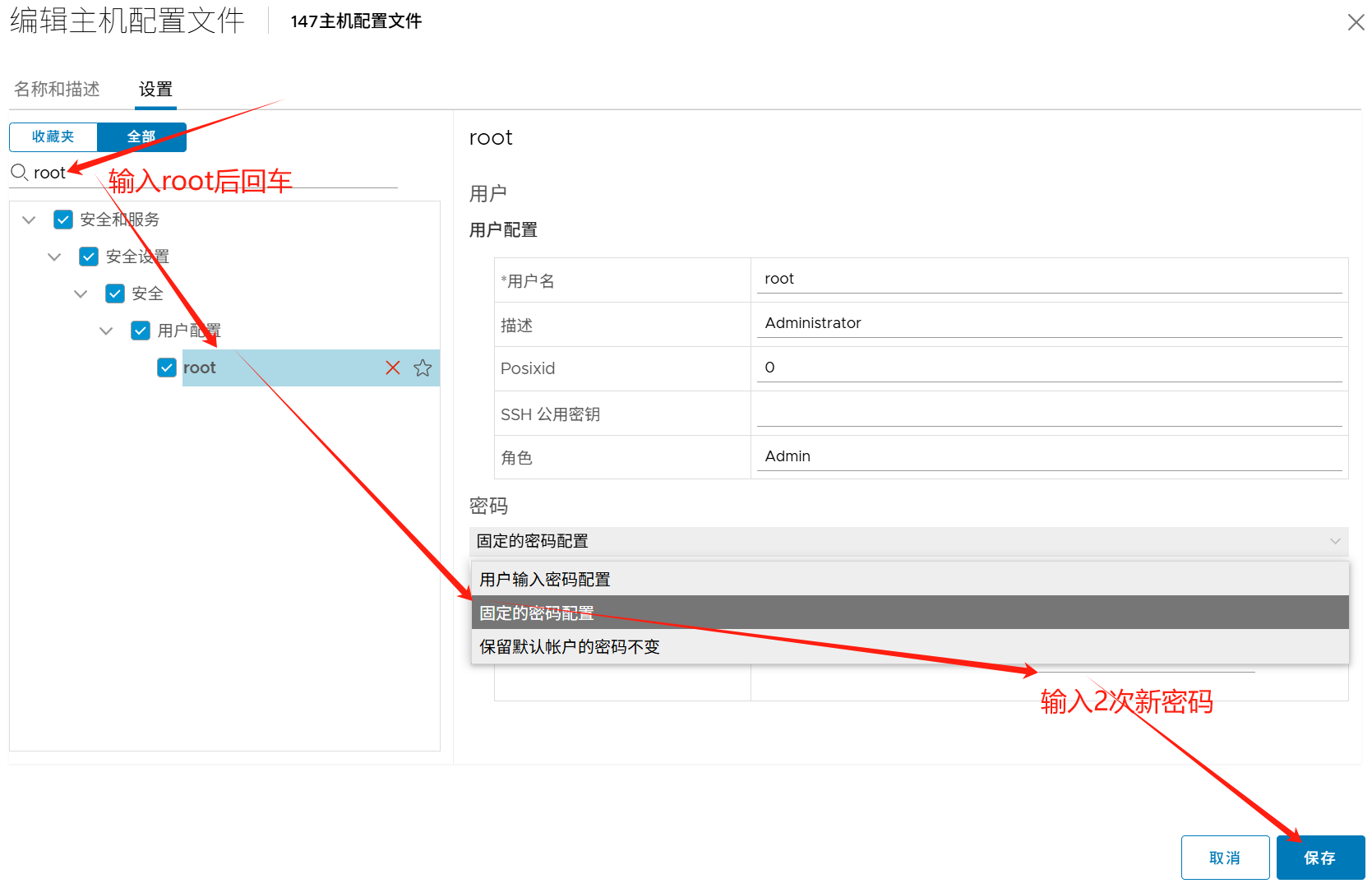Edit the Posixid field
This screenshot has width=1372, height=888.
[x=1049, y=368]
